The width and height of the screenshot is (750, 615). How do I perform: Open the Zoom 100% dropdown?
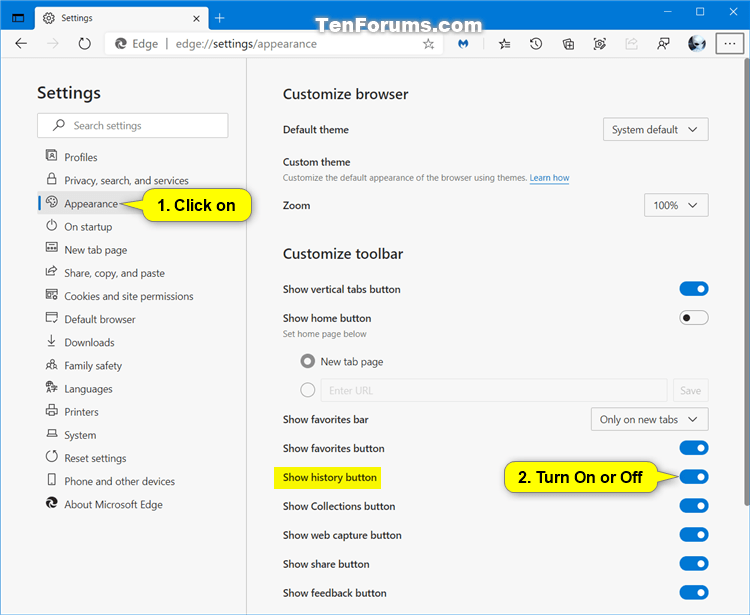point(676,205)
